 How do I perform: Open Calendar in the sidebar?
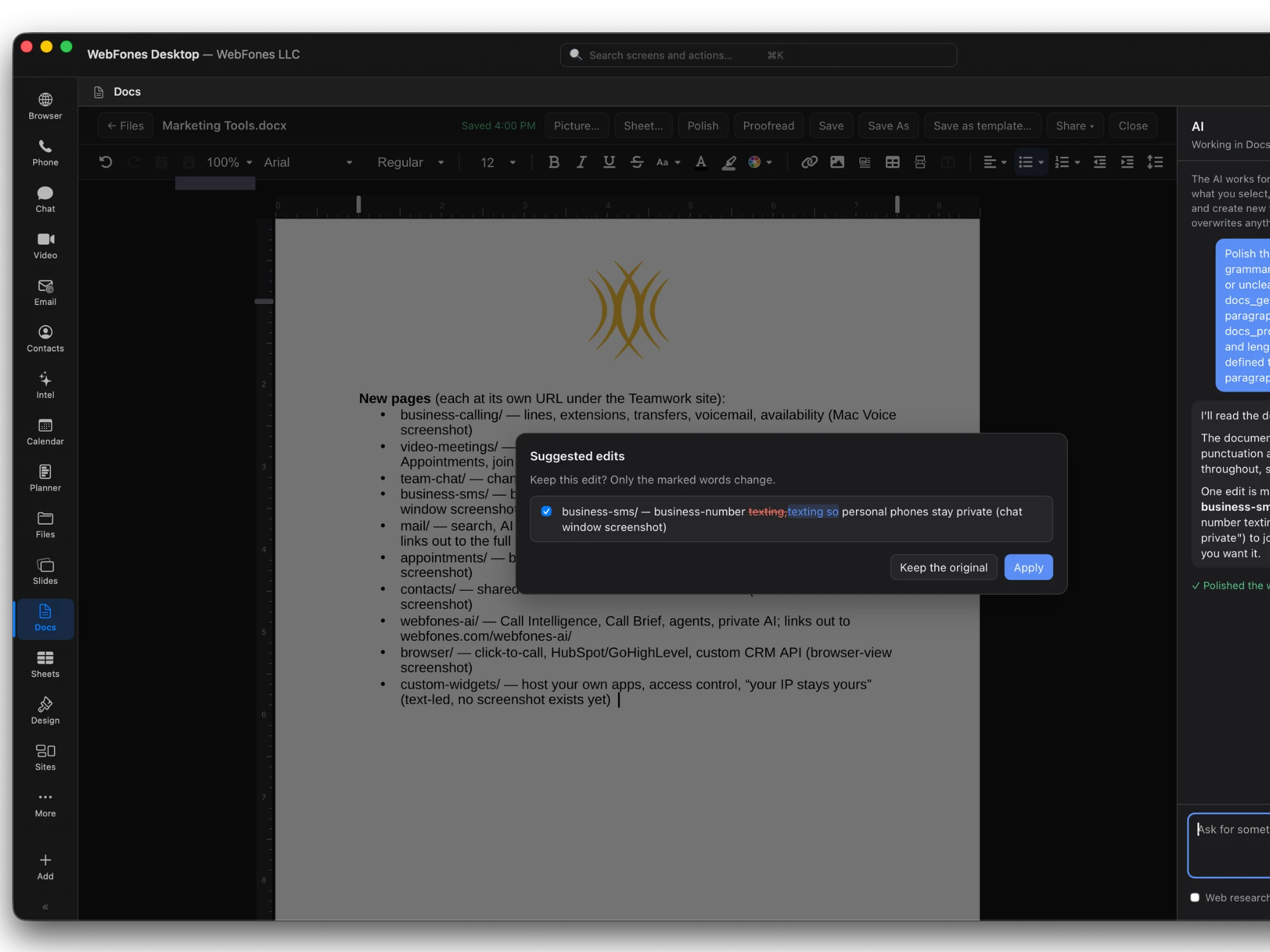tap(45, 432)
